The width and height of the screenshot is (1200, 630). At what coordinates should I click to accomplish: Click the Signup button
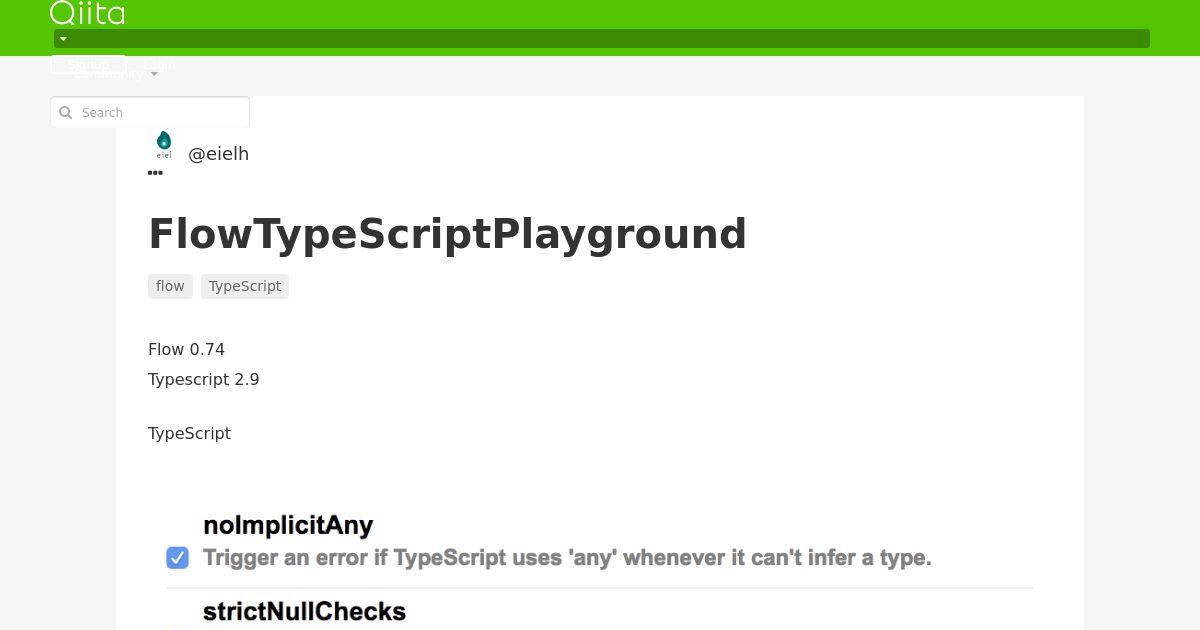click(x=88, y=64)
